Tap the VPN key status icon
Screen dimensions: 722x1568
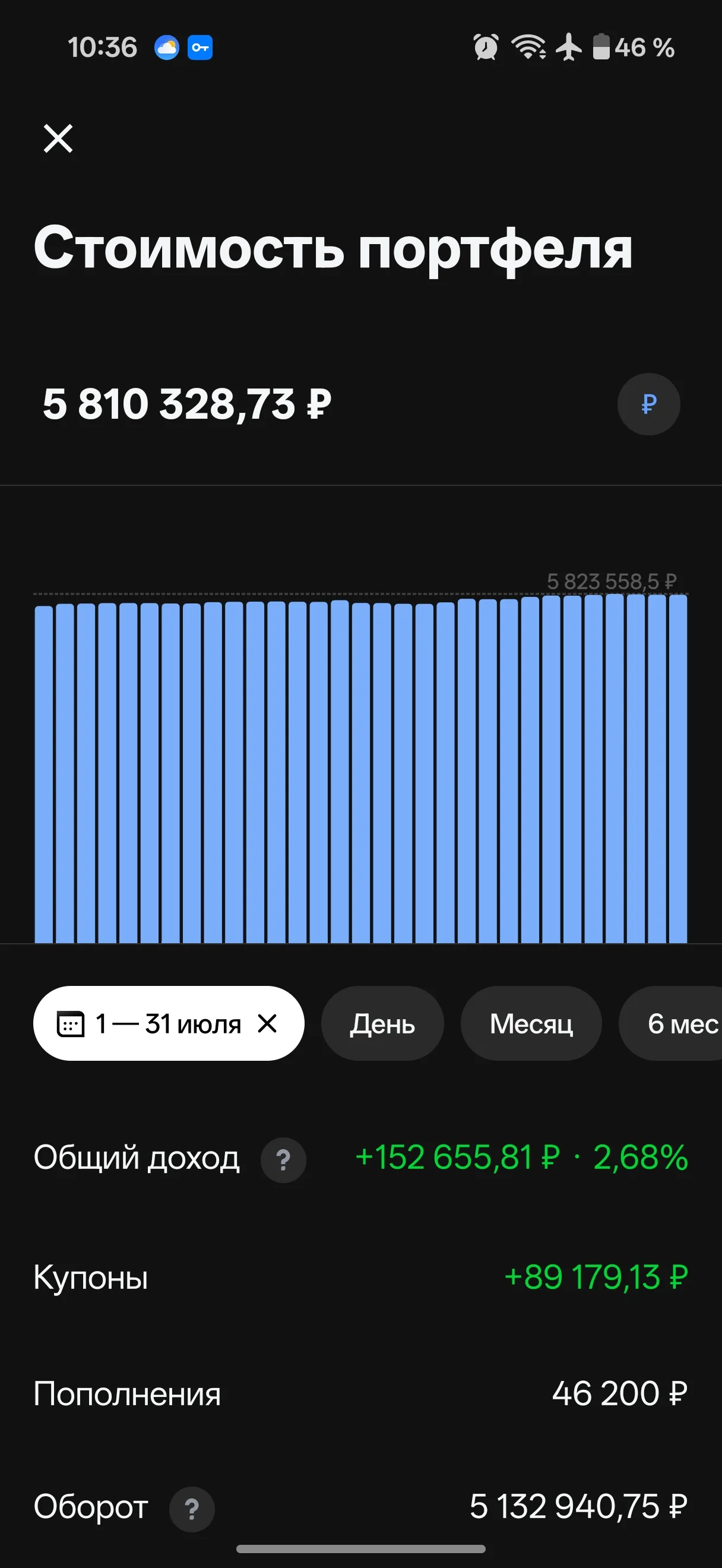coord(199,47)
